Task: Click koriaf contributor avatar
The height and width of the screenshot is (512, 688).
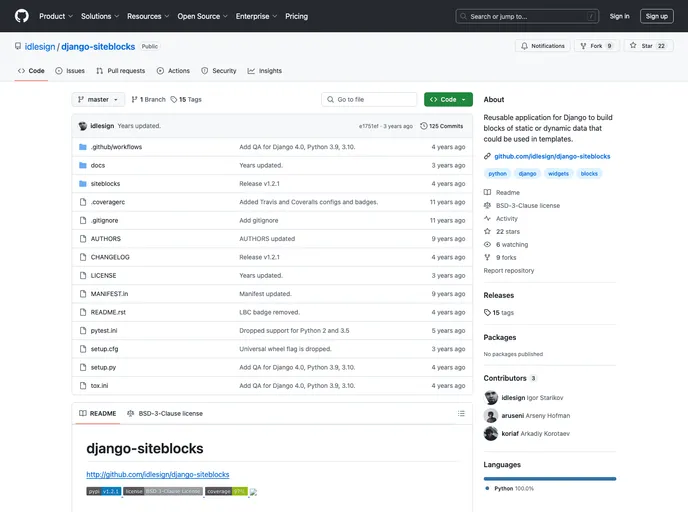Action: [491, 433]
